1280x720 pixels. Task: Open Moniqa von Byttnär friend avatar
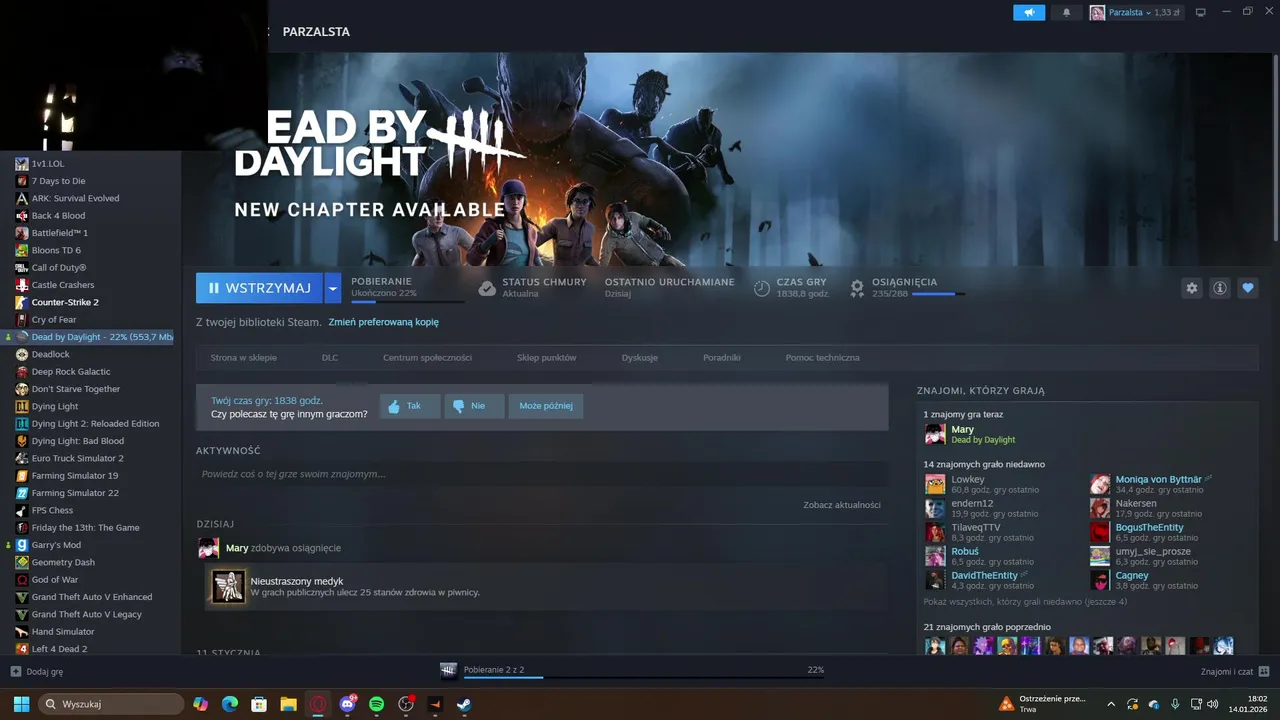[1100, 484]
